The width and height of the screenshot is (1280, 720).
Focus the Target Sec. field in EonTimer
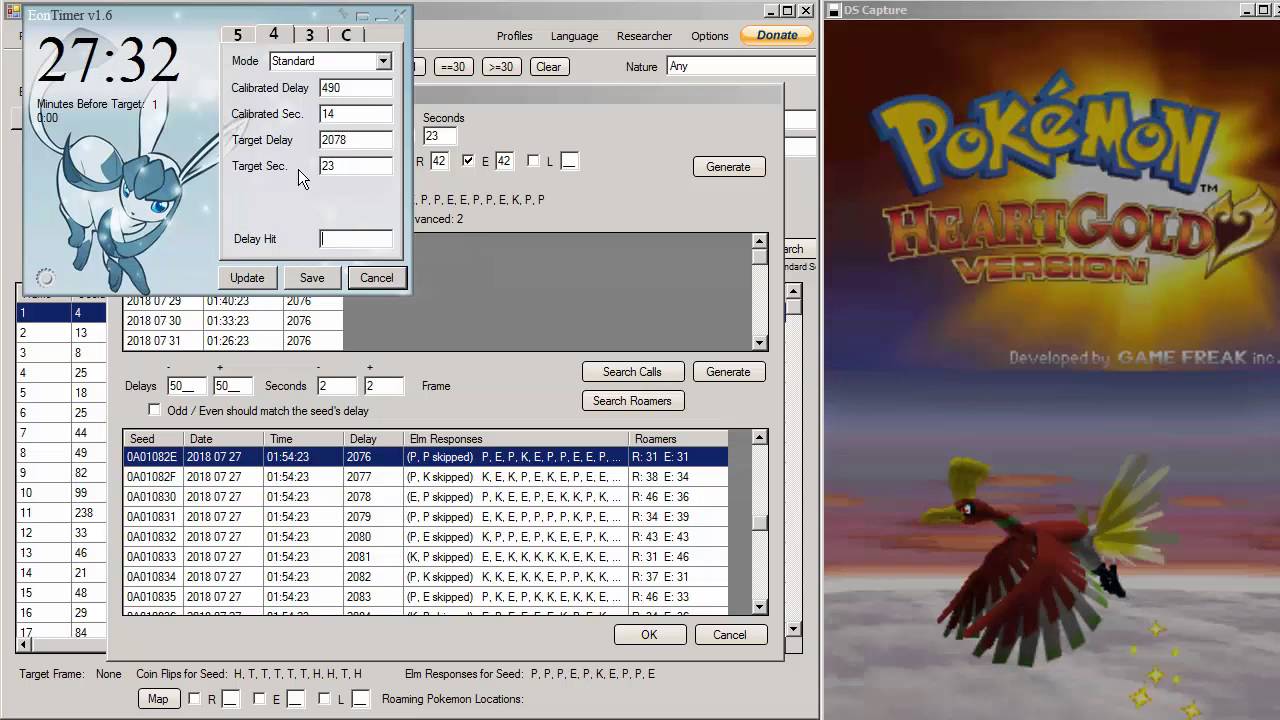click(x=355, y=166)
